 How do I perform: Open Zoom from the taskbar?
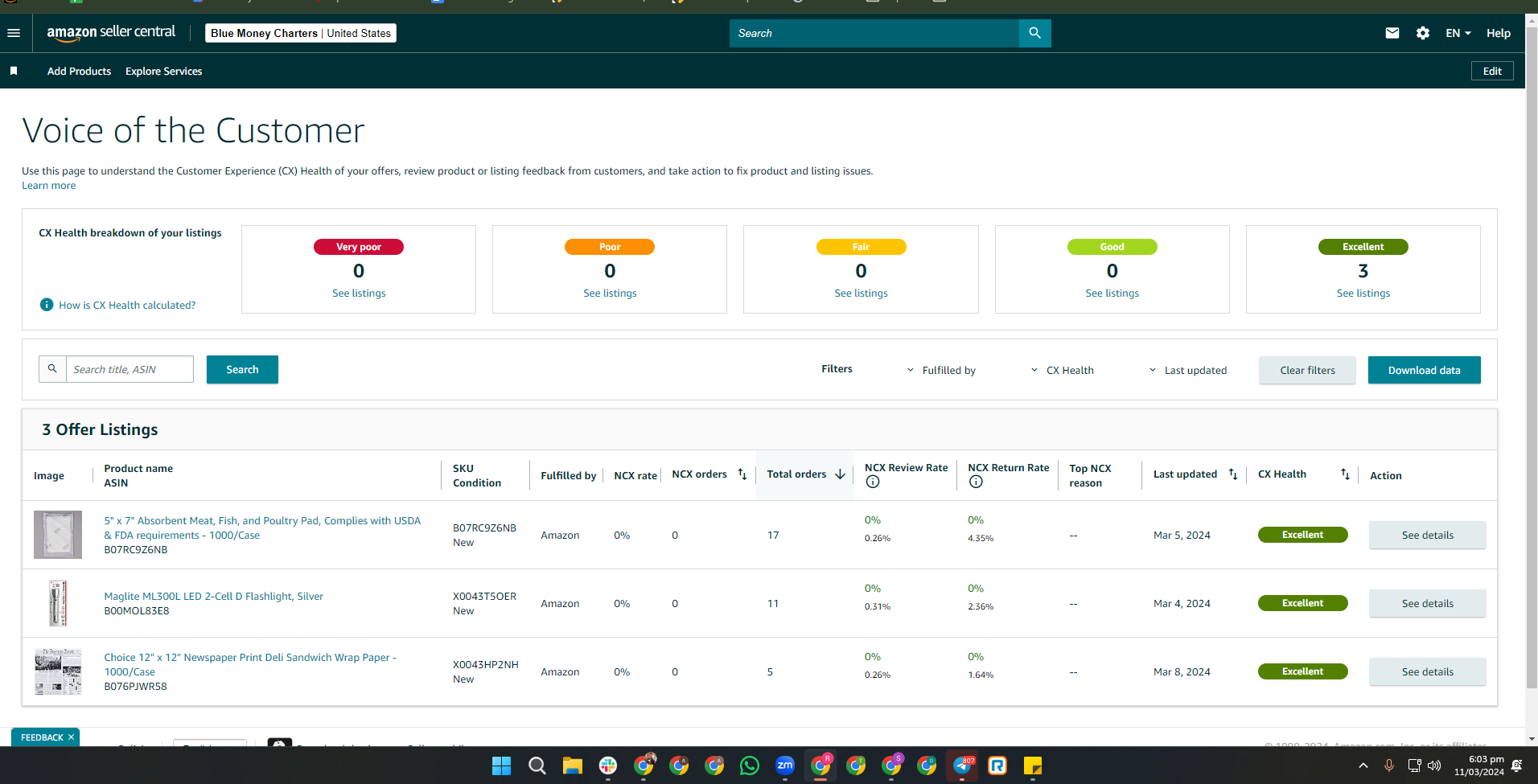pos(784,766)
